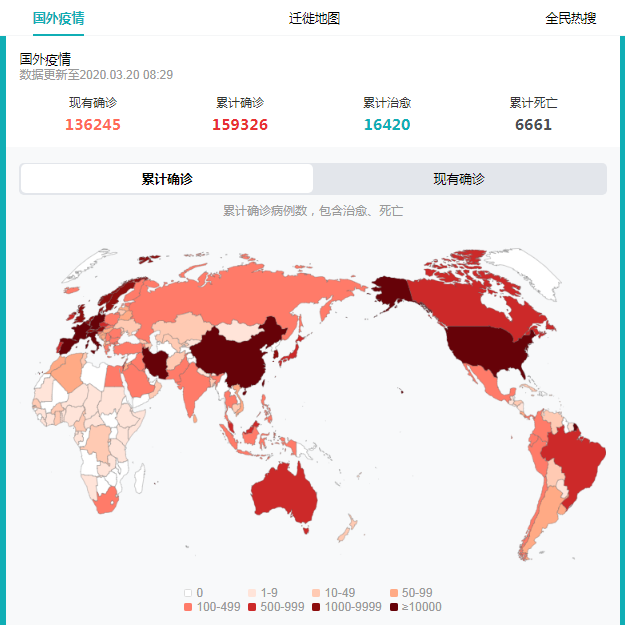
Task: Select South Africa on the map
Action: tap(106, 503)
